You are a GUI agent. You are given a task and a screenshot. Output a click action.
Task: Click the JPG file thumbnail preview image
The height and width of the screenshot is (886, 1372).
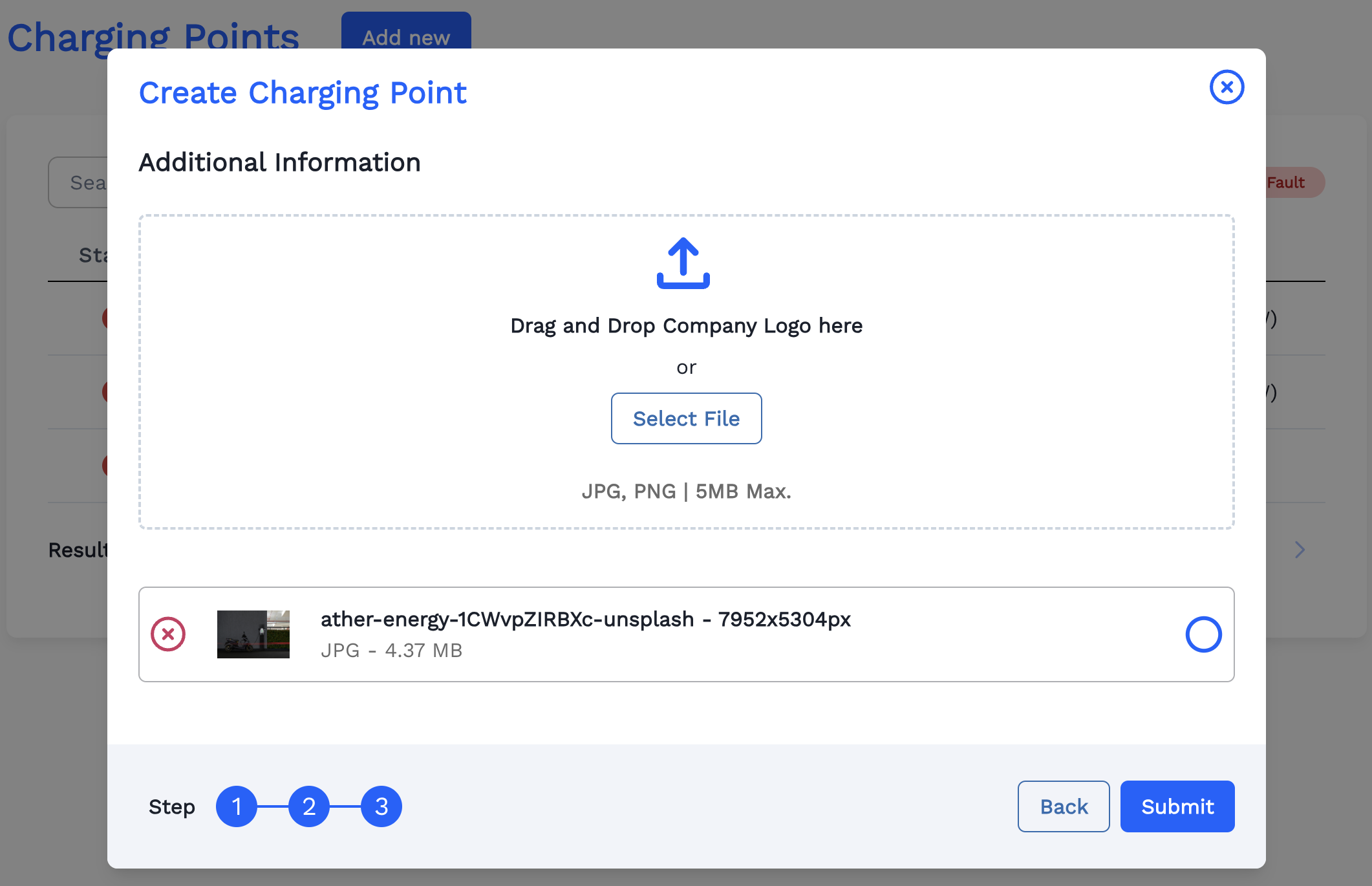tap(253, 634)
